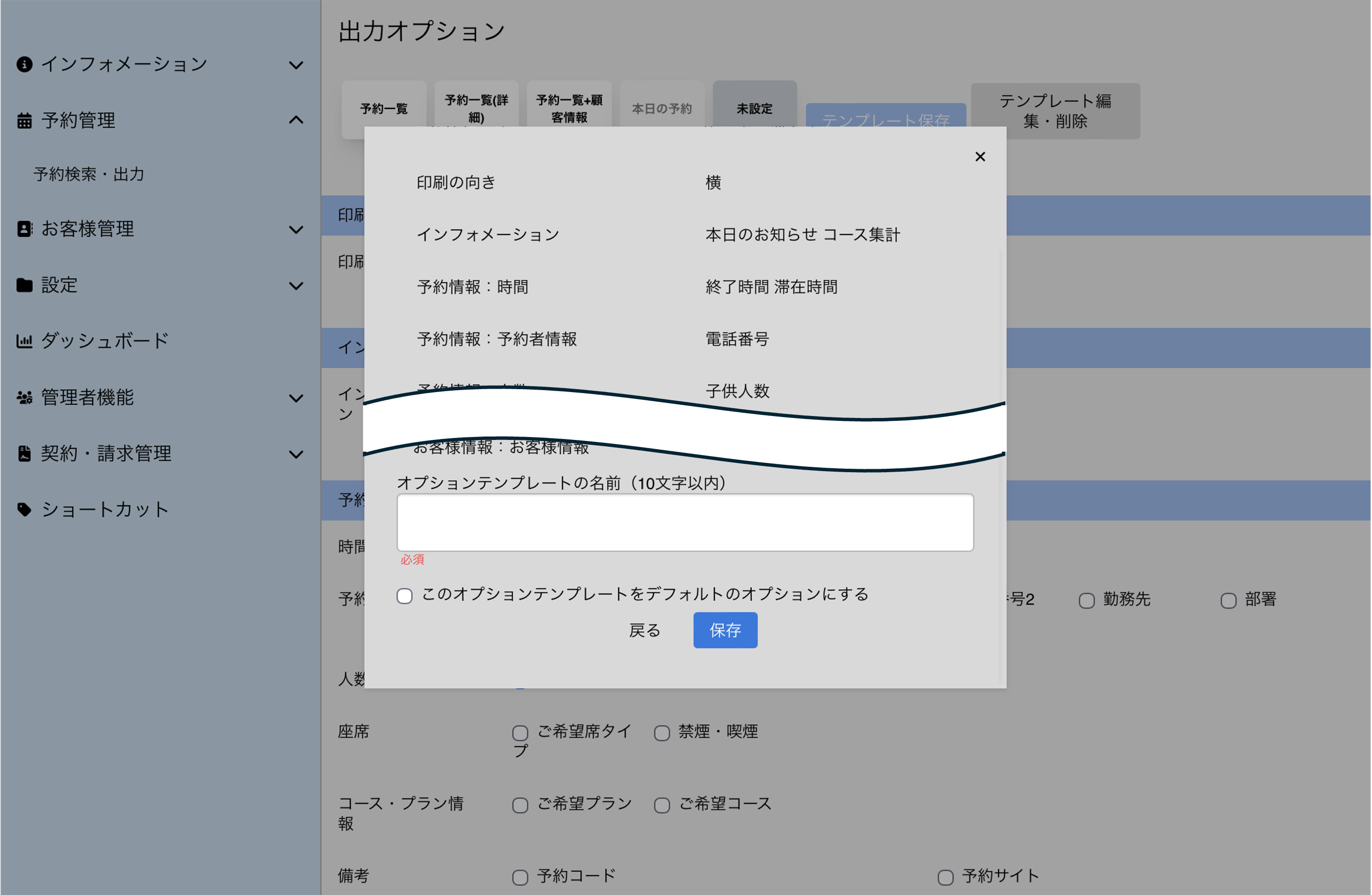Screen dimensions: 1372x895
Task: Open the ショートカット menu item
Action: point(105,509)
